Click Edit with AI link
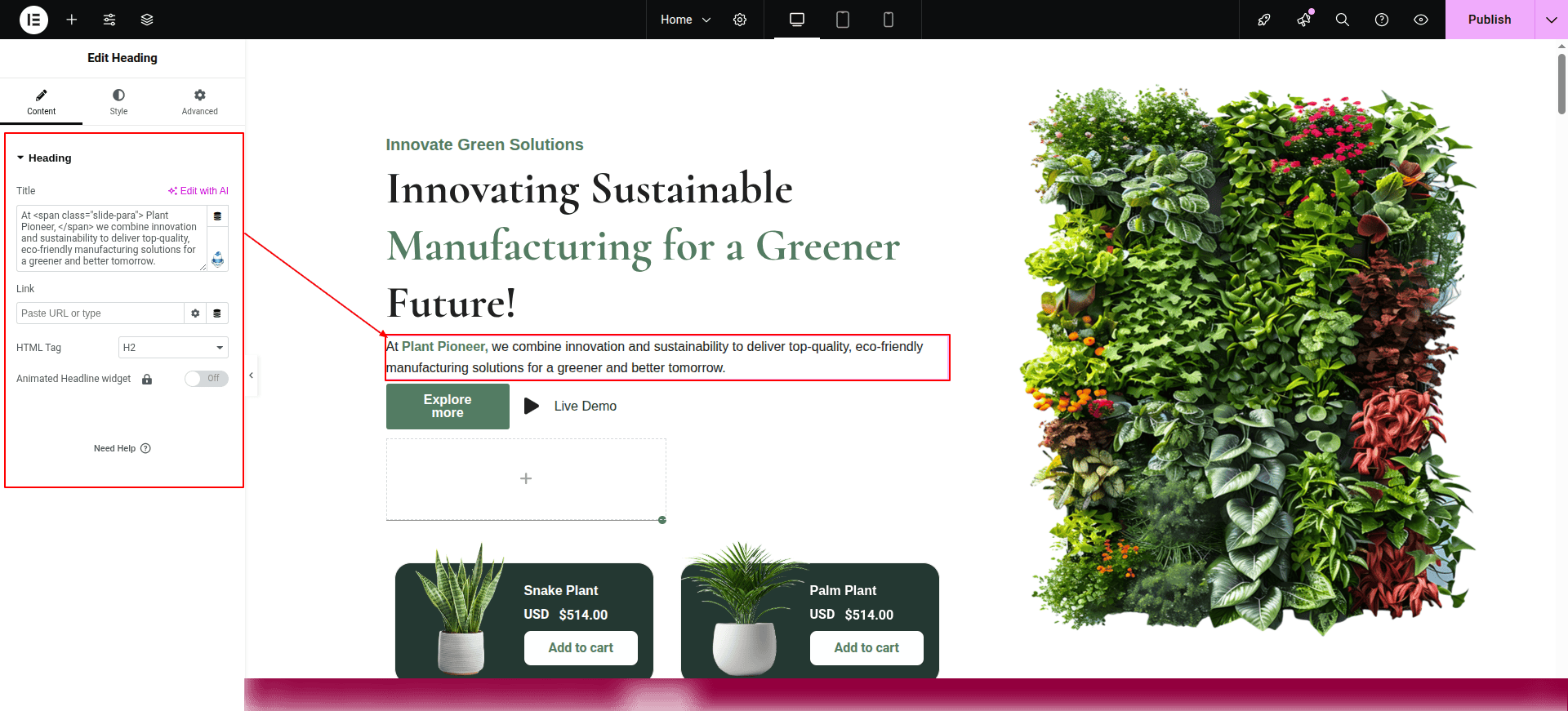Viewport: 1568px width, 711px height. click(198, 191)
